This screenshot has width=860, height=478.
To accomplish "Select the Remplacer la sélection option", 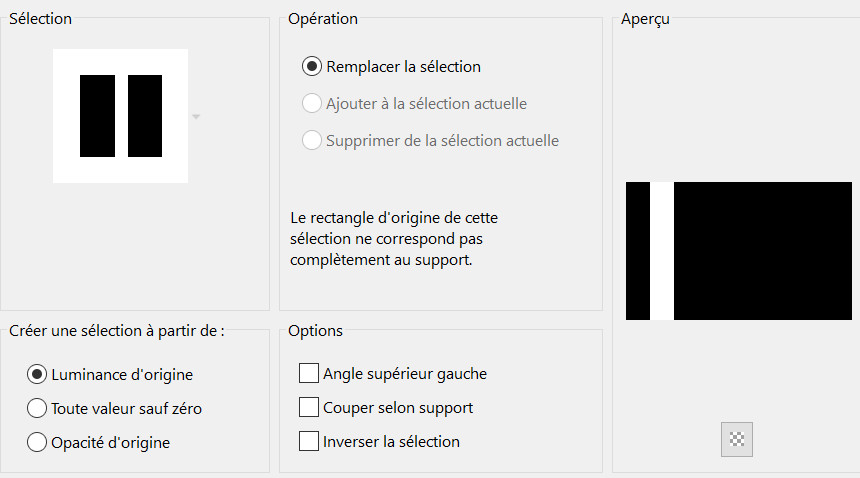I will pos(312,67).
